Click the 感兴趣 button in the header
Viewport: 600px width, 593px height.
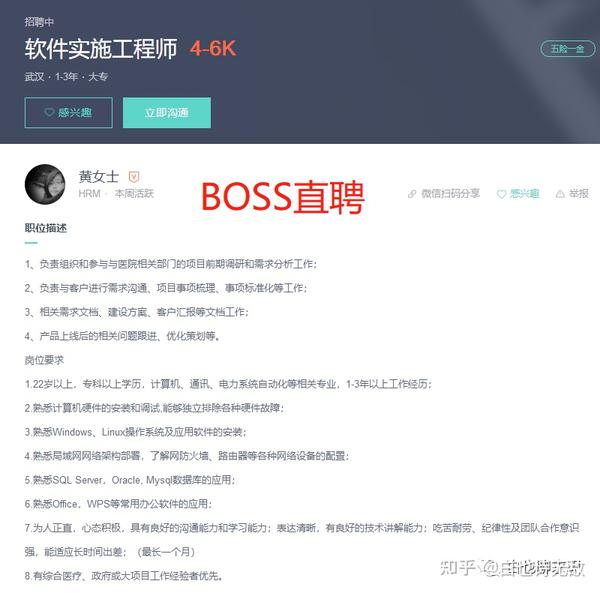click(68, 112)
